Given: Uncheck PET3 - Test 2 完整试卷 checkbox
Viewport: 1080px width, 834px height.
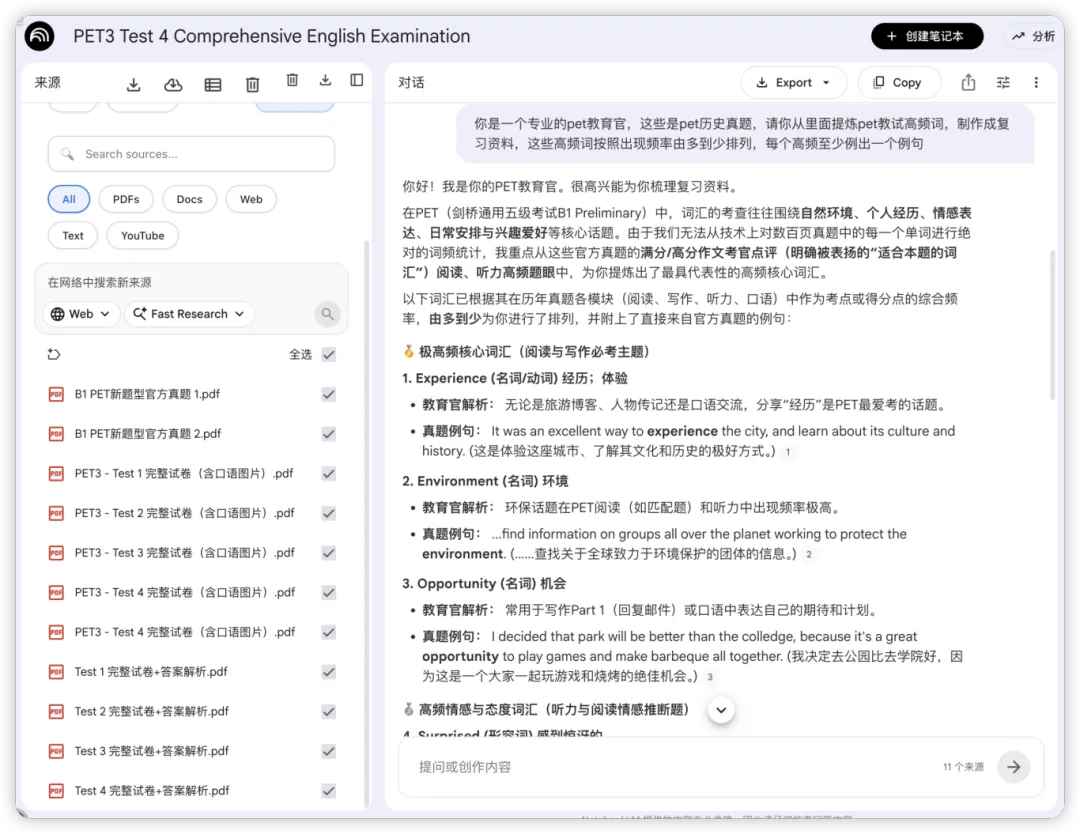Looking at the screenshot, I should click(329, 513).
